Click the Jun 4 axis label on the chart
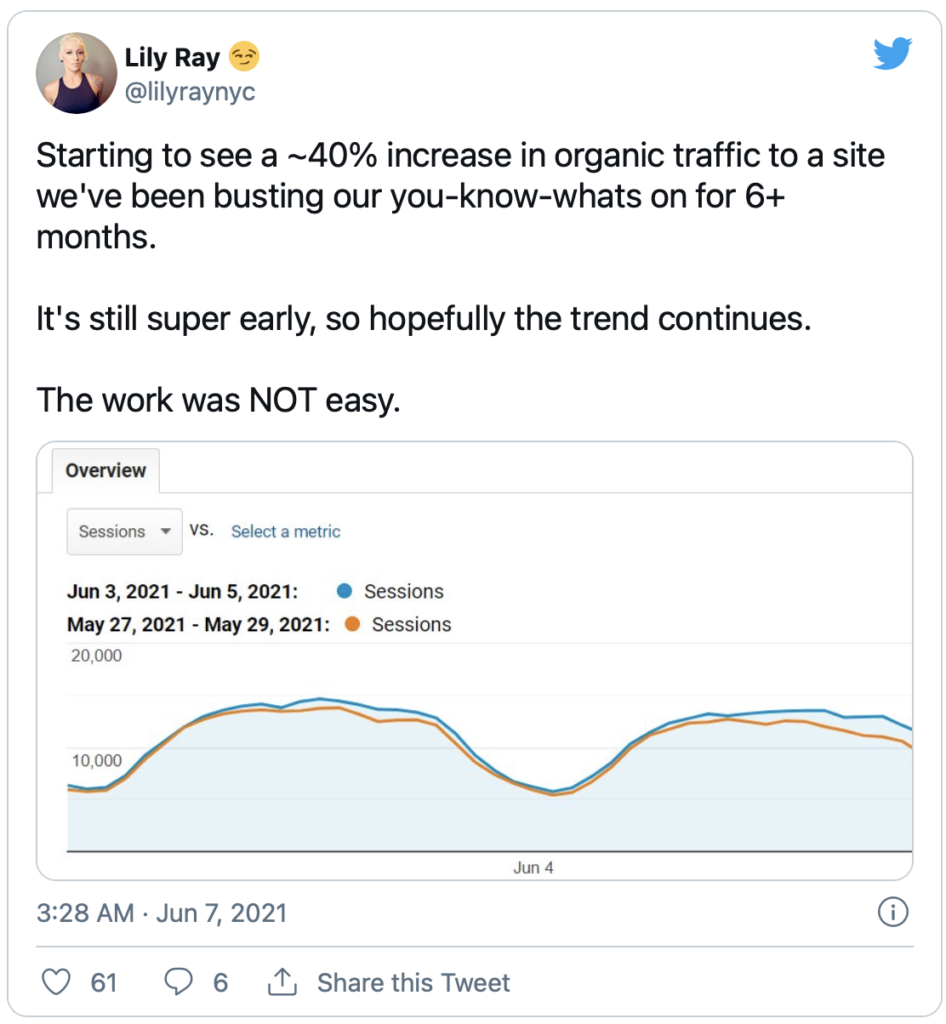 (533, 867)
